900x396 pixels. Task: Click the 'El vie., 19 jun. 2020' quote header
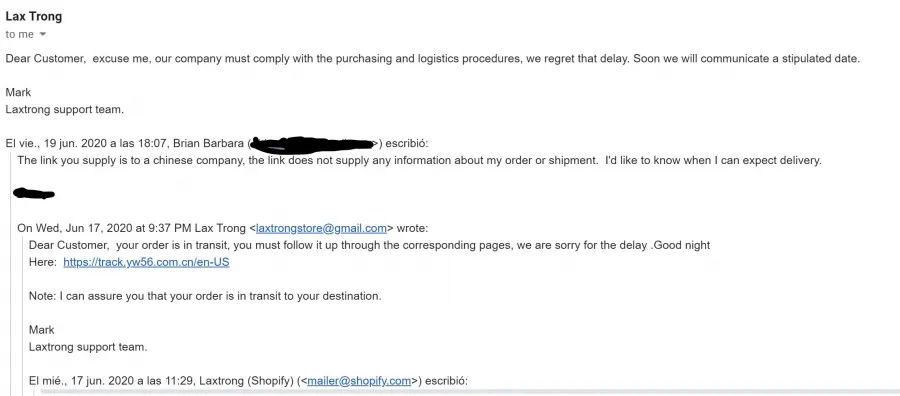click(217, 143)
